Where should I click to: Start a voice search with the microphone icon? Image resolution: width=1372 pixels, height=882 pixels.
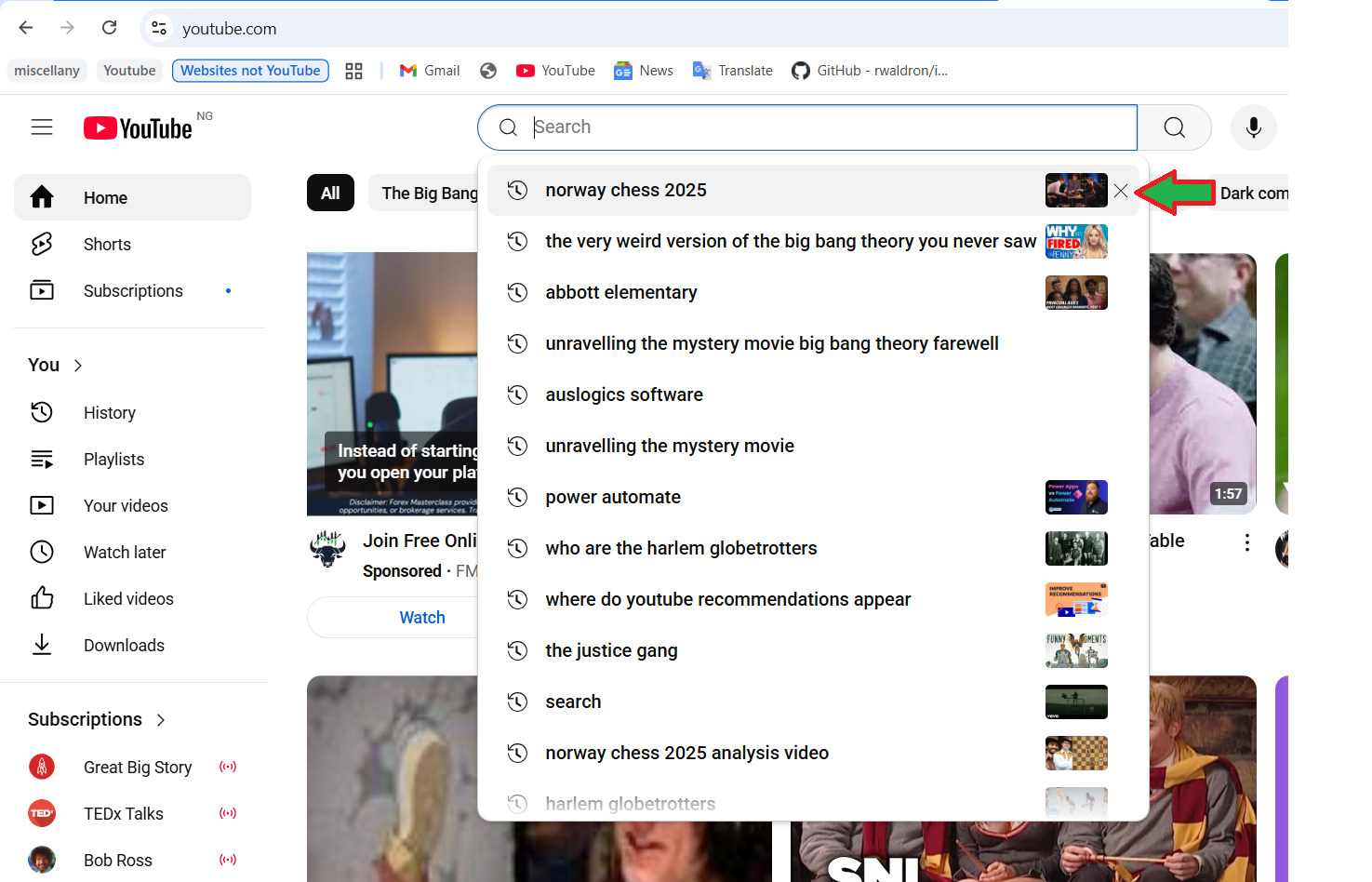tap(1253, 127)
